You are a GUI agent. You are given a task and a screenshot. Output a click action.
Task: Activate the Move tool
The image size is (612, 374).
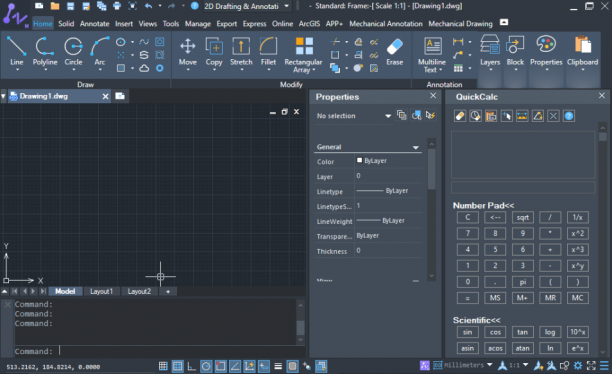[188, 52]
